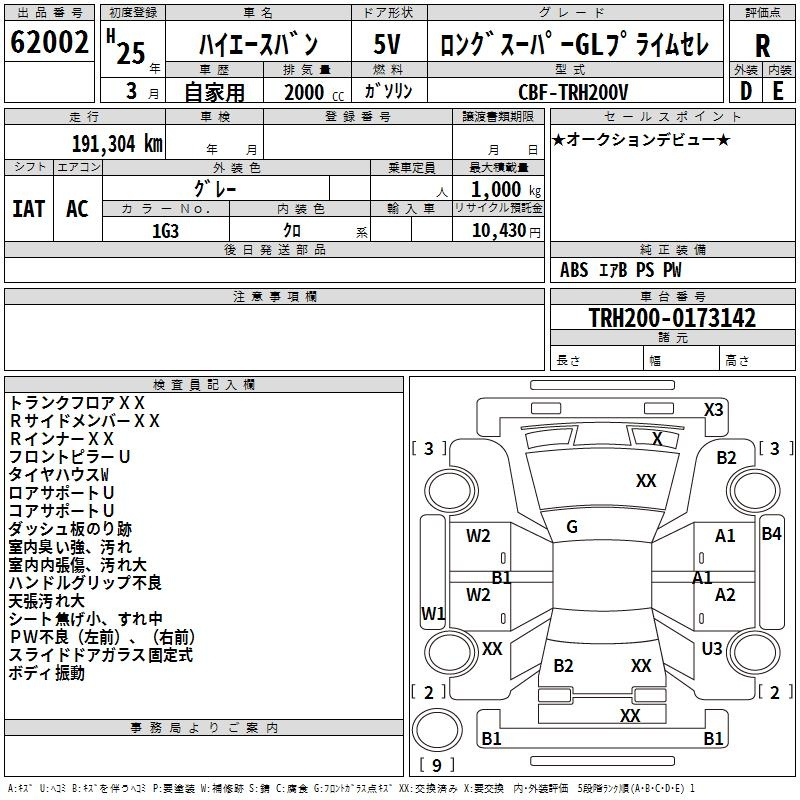Select the G windshield mark on the diagram
This screenshot has height=800, width=800.
pos(572,527)
